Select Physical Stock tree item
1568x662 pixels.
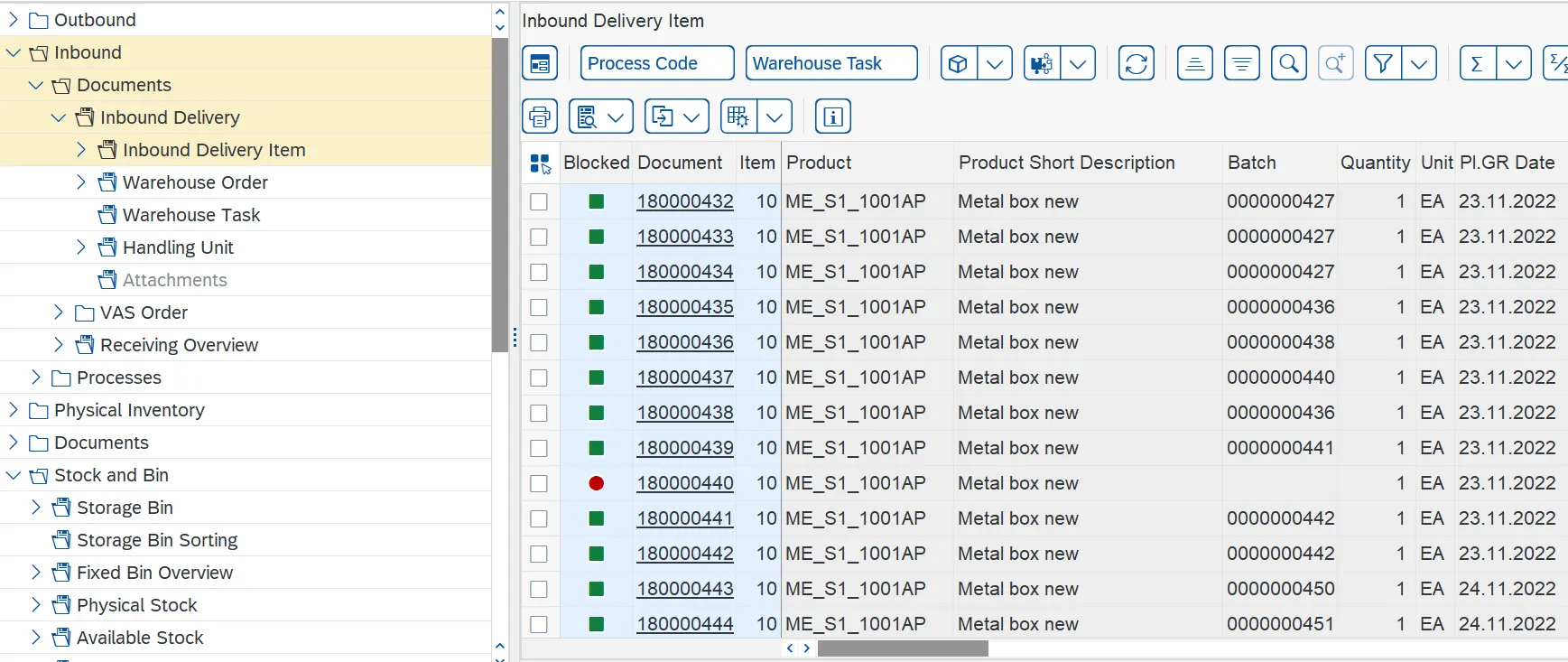pyautogui.click(x=136, y=605)
